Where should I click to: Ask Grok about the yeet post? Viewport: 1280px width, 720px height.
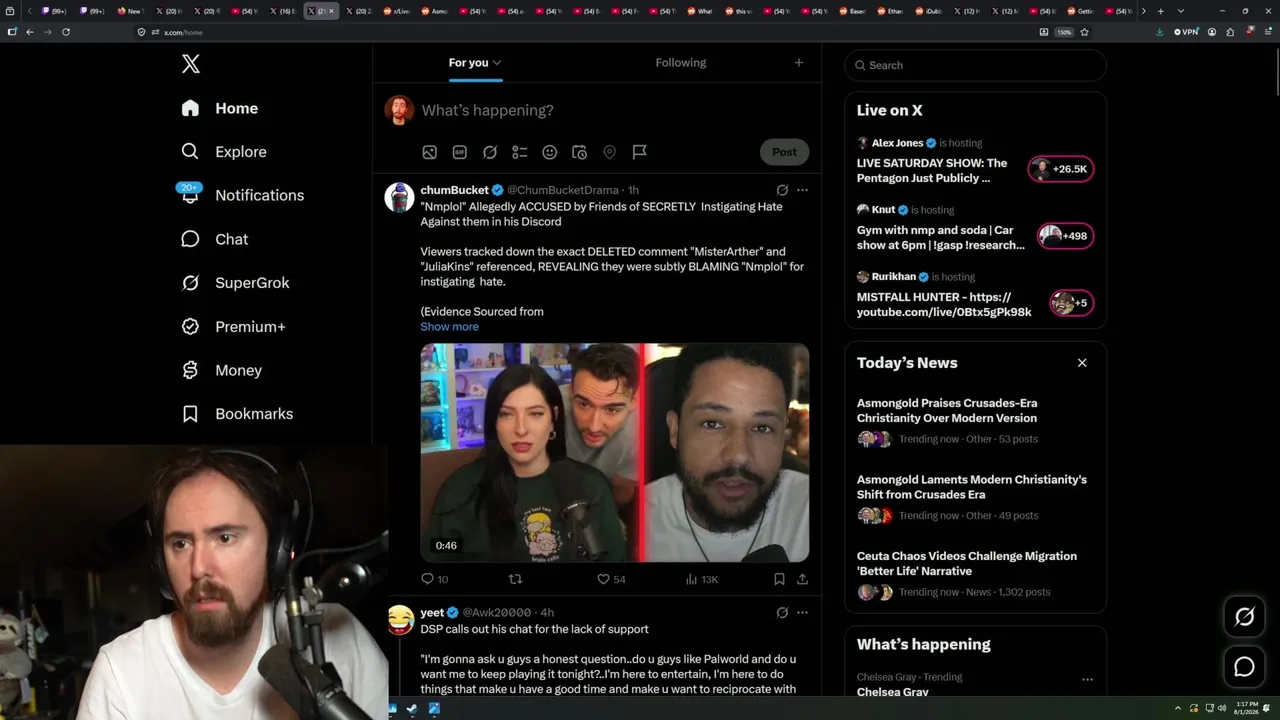[782, 613]
